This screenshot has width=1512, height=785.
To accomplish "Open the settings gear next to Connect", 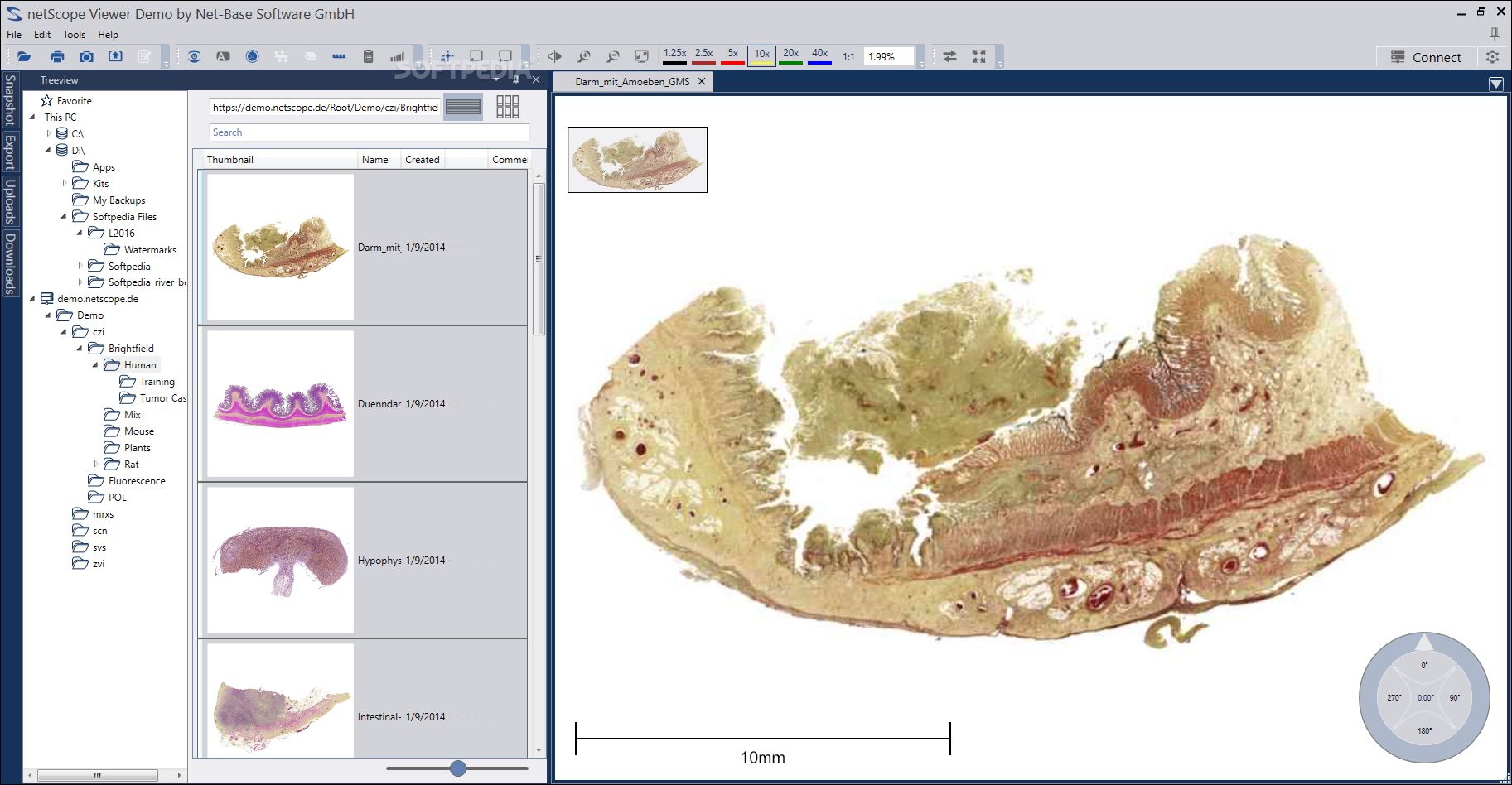I will pos(1492,57).
